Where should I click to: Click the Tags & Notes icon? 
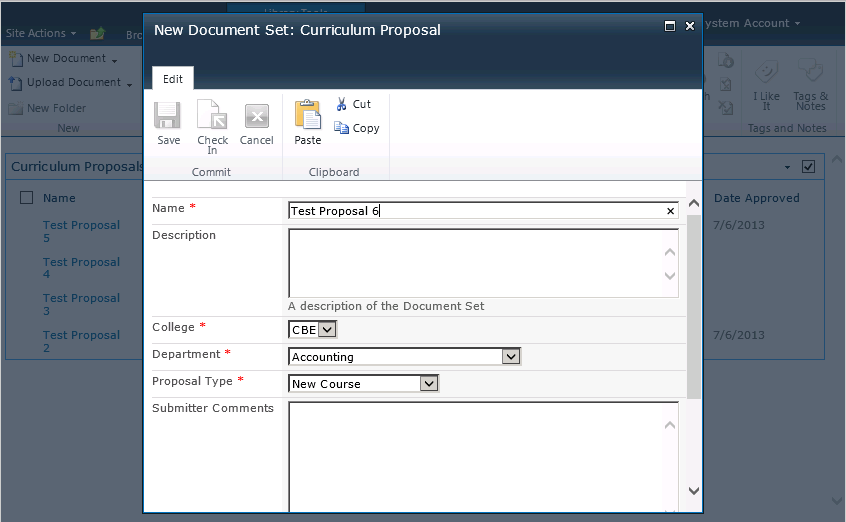click(x=810, y=73)
